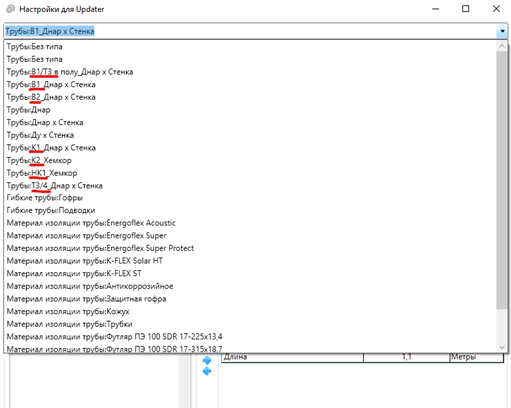Click the dropdown list scroll-up arrow
This screenshot has width=511, height=408.
click(502, 46)
